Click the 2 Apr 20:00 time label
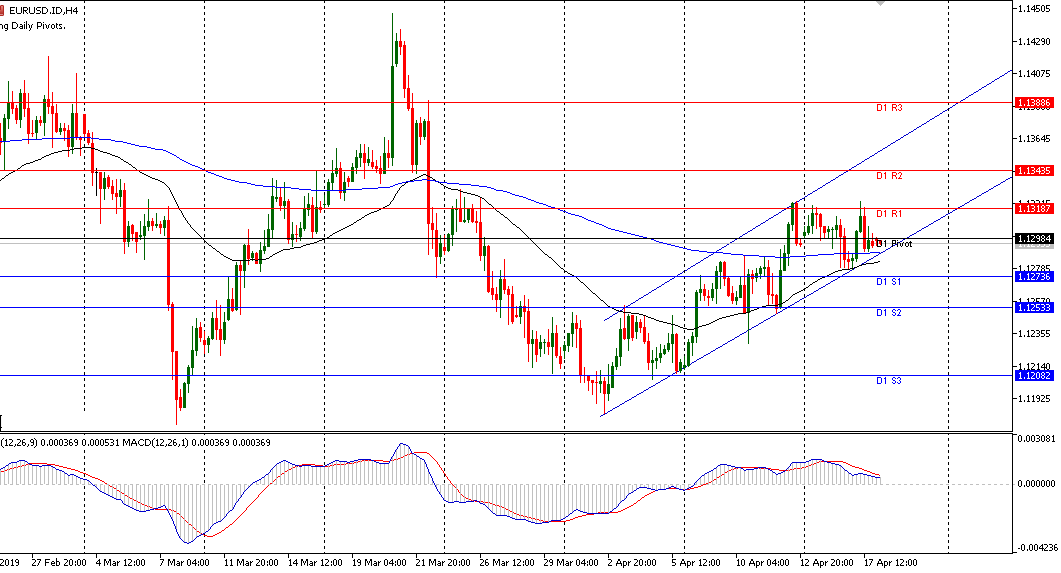Viewport: 1061px width, 573px height. pos(632,563)
